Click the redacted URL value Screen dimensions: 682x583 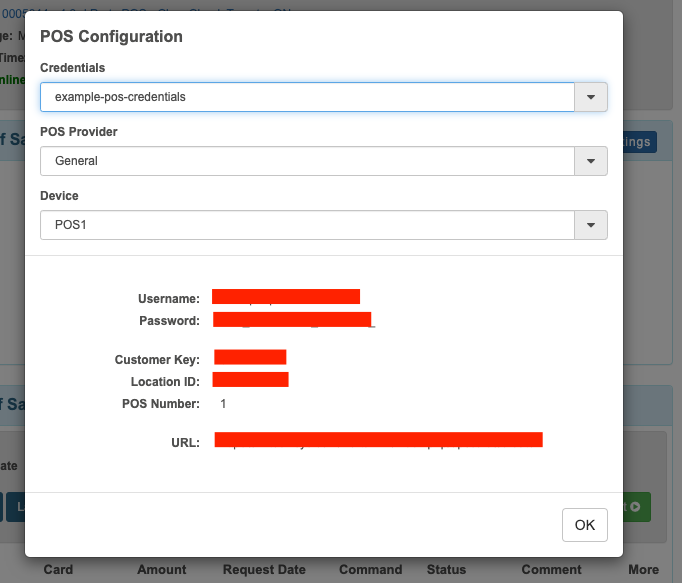tap(378, 439)
